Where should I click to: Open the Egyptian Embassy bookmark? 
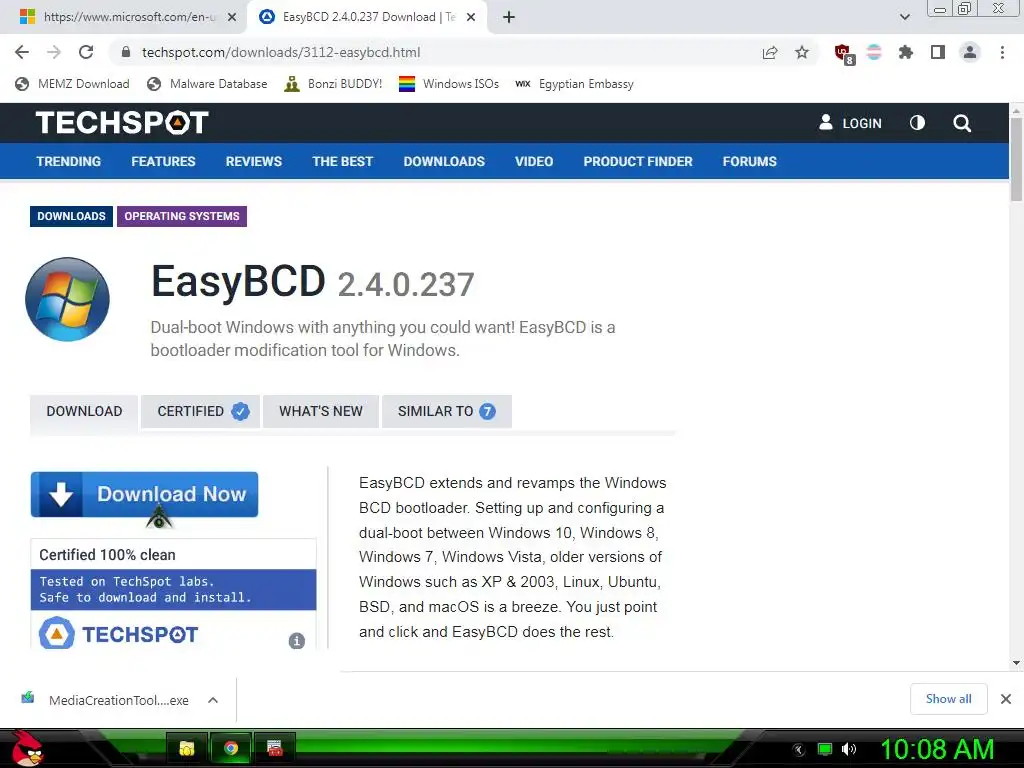pos(574,84)
